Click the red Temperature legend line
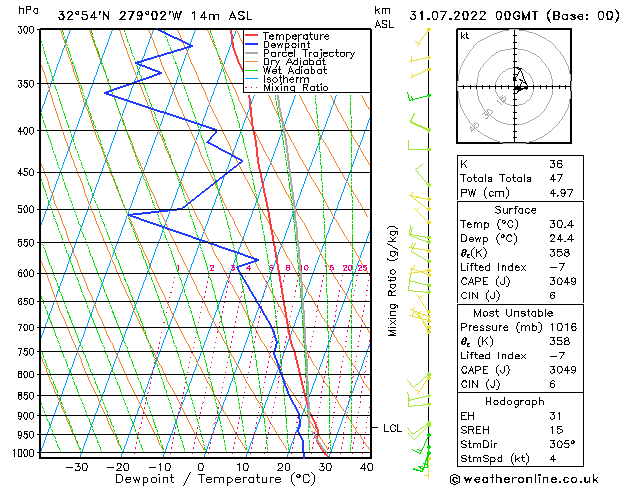The width and height of the screenshot is (629, 486). click(251, 36)
